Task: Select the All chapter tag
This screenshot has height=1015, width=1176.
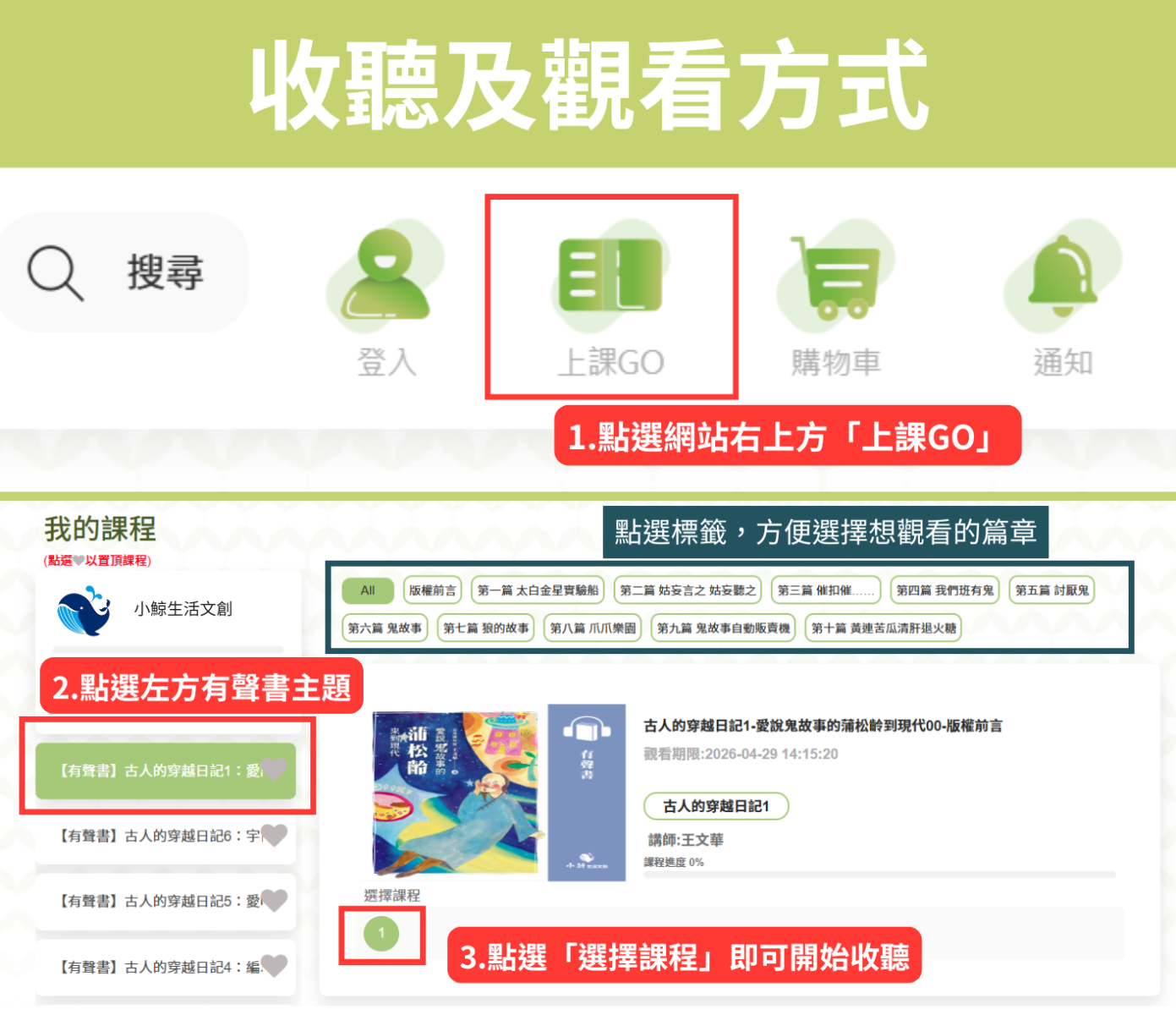Action: (x=368, y=590)
